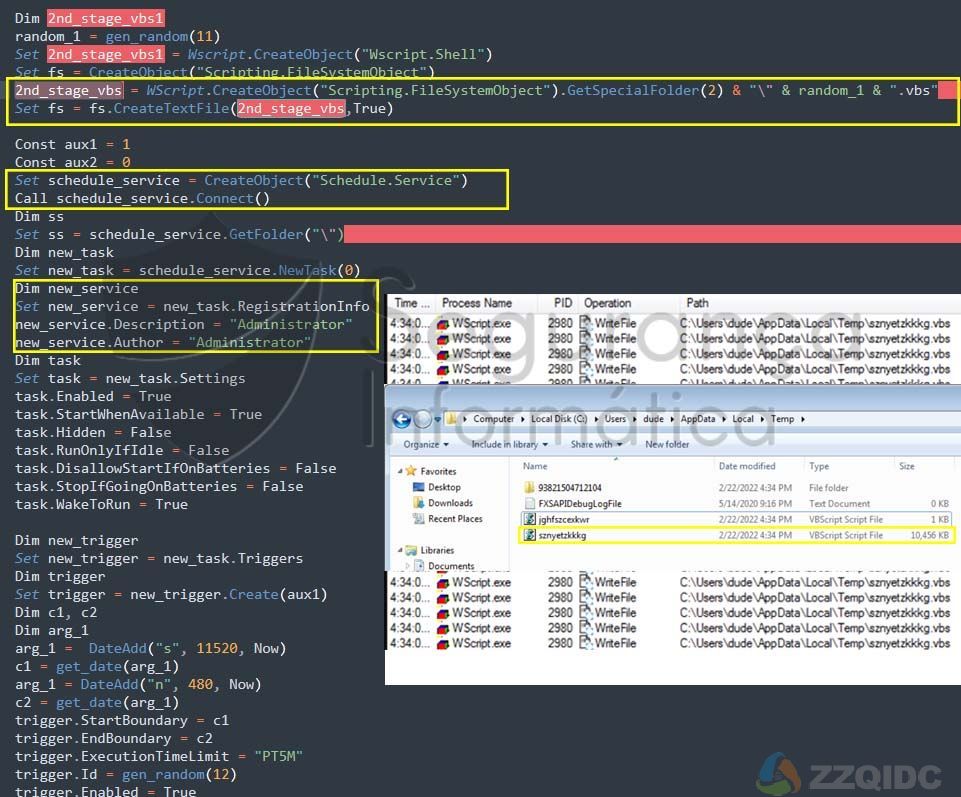Select Local breadcrumb segment
The width and height of the screenshot is (961, 797).
tap(743, 419)
